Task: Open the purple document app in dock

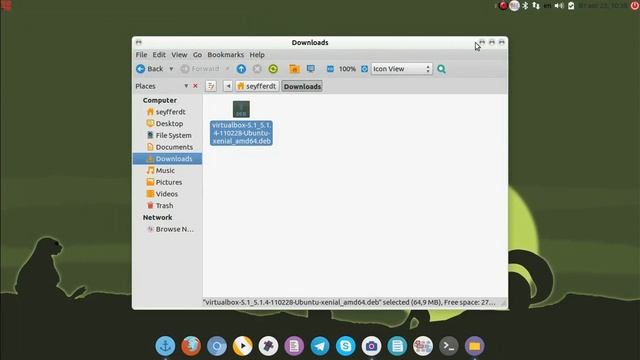Action: tap(294, 346)
